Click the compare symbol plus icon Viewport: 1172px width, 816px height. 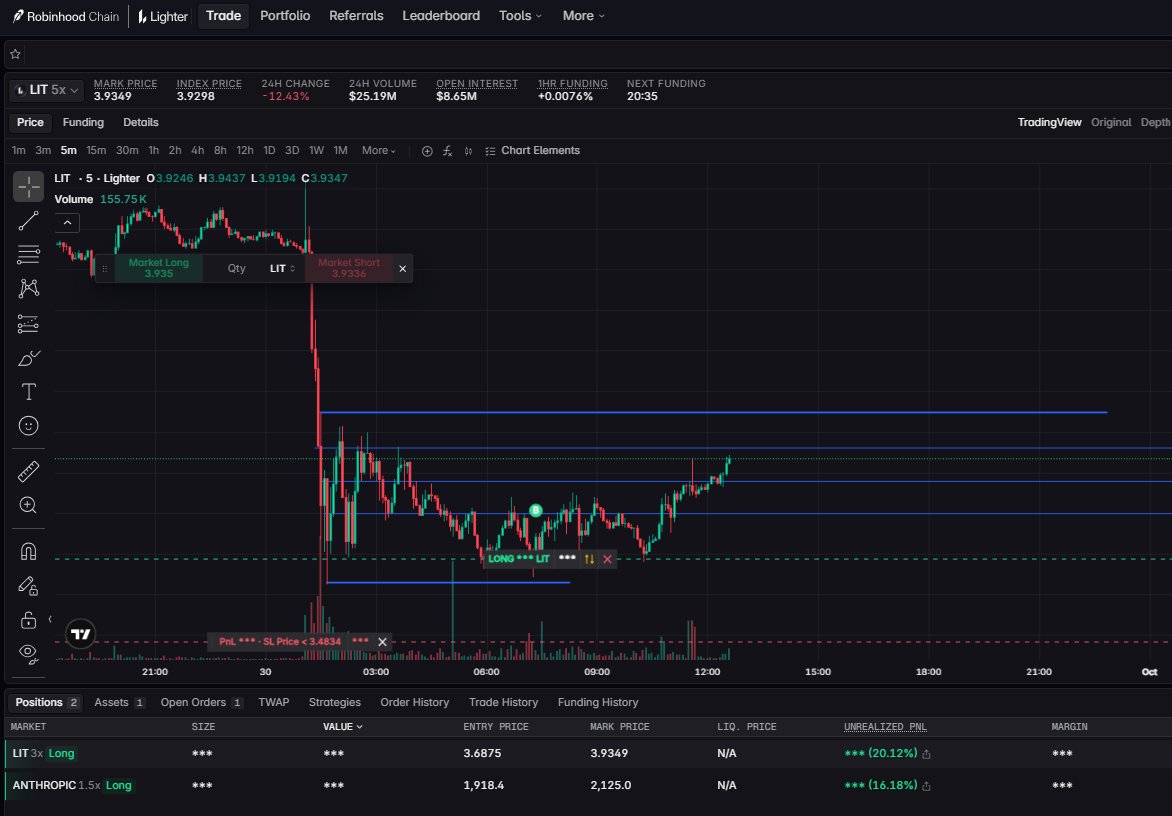click(x=427, y=151)
